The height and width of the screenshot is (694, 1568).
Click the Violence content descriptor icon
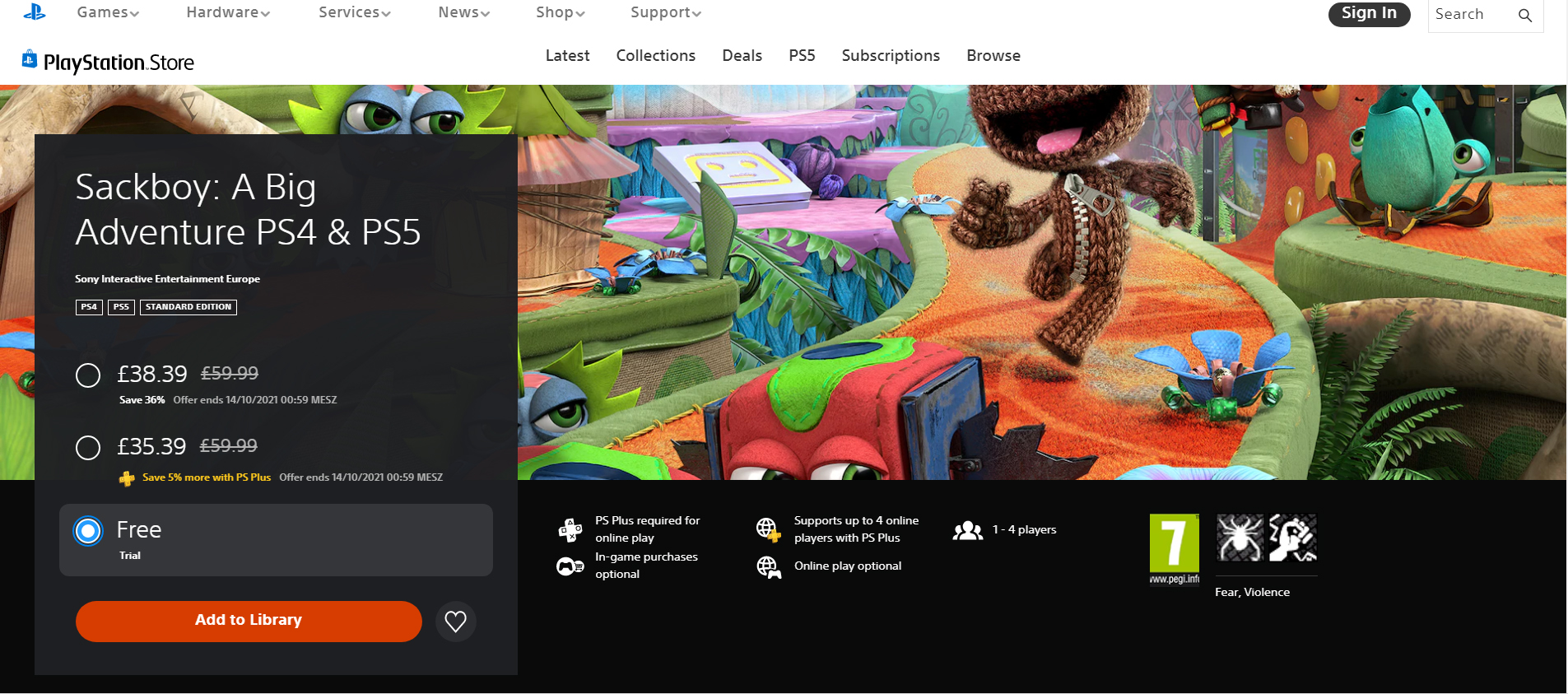coord(1292,538)
